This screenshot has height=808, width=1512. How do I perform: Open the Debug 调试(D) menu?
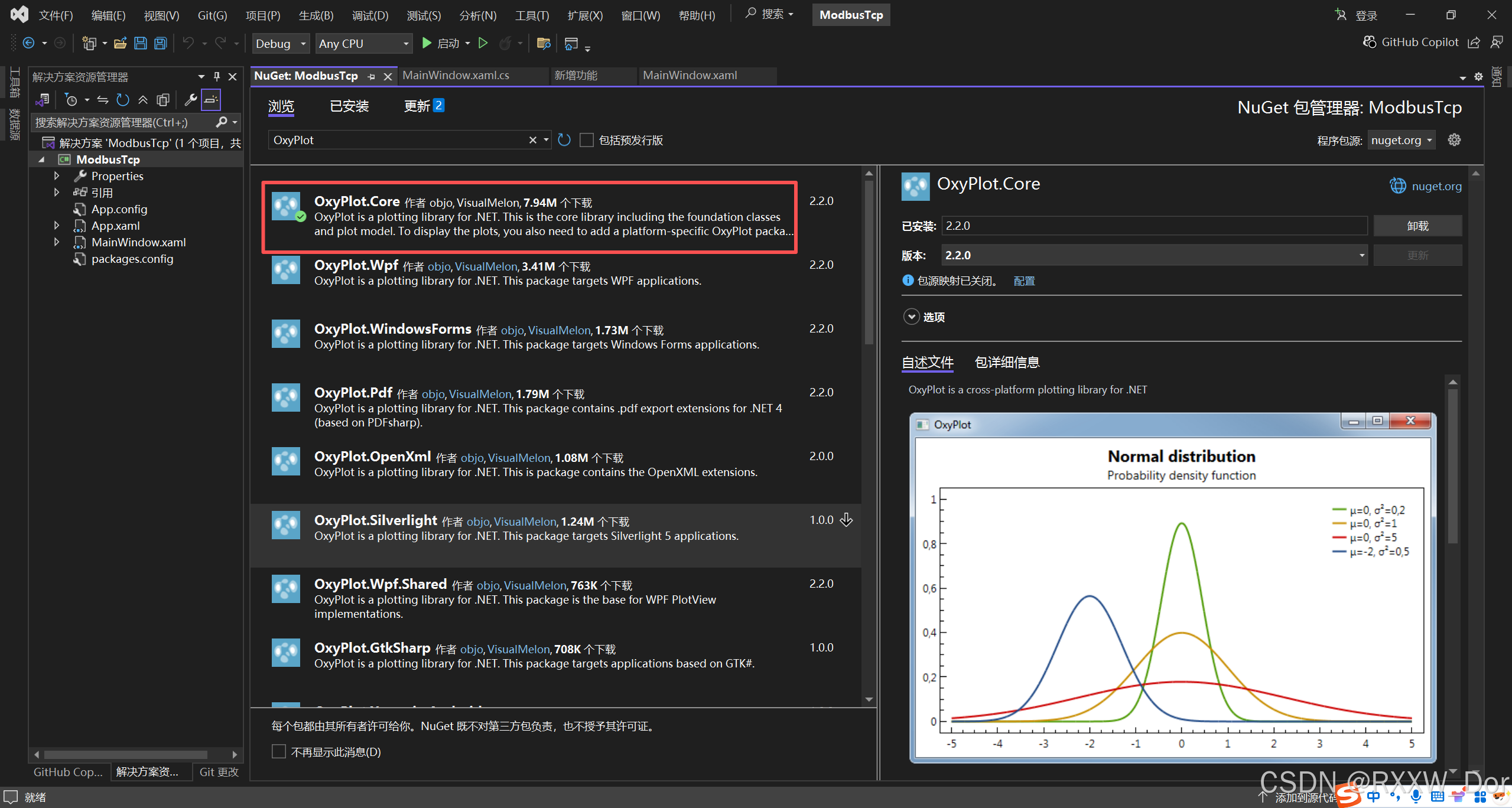pyautogui.click(x=370, y=15)
